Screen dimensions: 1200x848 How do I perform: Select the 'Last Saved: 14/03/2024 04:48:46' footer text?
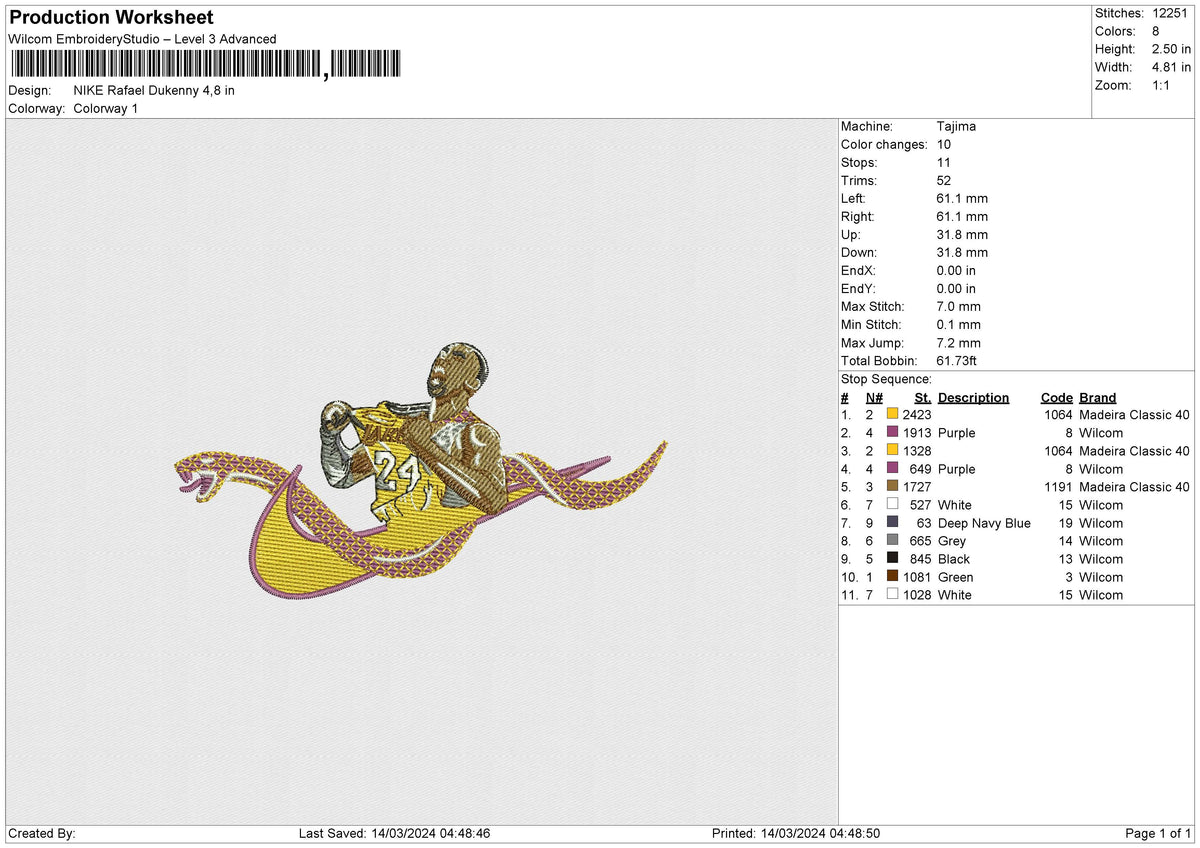pyautogui.click(x=394, y=833)
